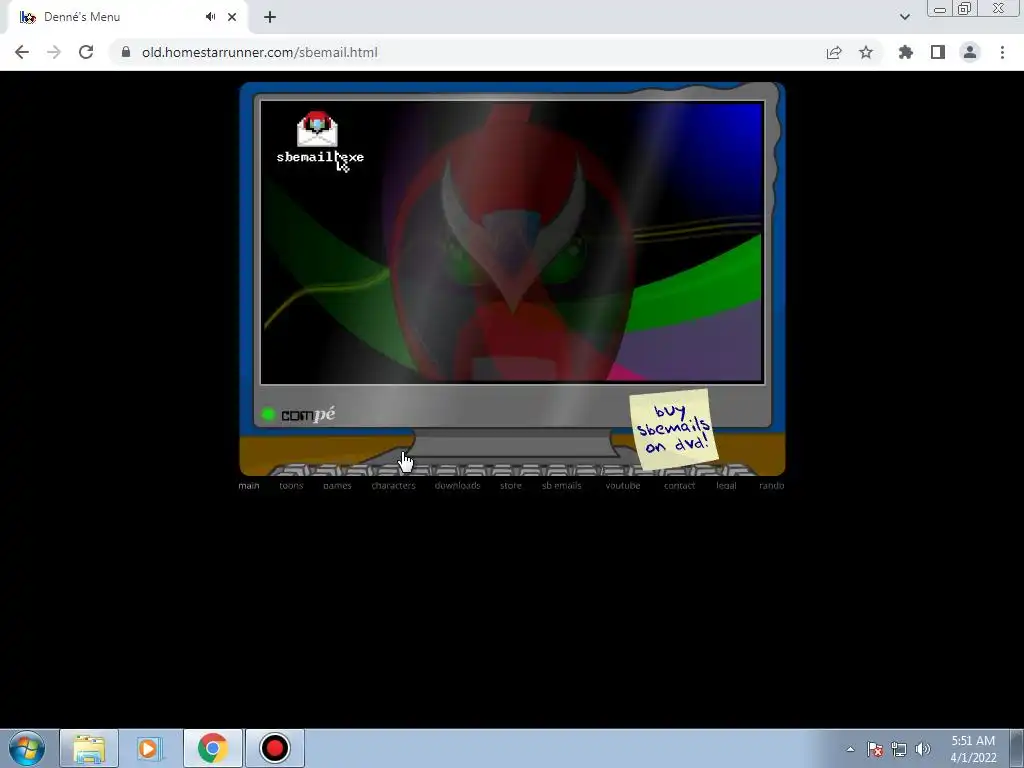Image resolution: width=1024 pixels, height=768 pixels.
Task: Select the Denné's Menu browser tab
Action: [x=127, y=17]
